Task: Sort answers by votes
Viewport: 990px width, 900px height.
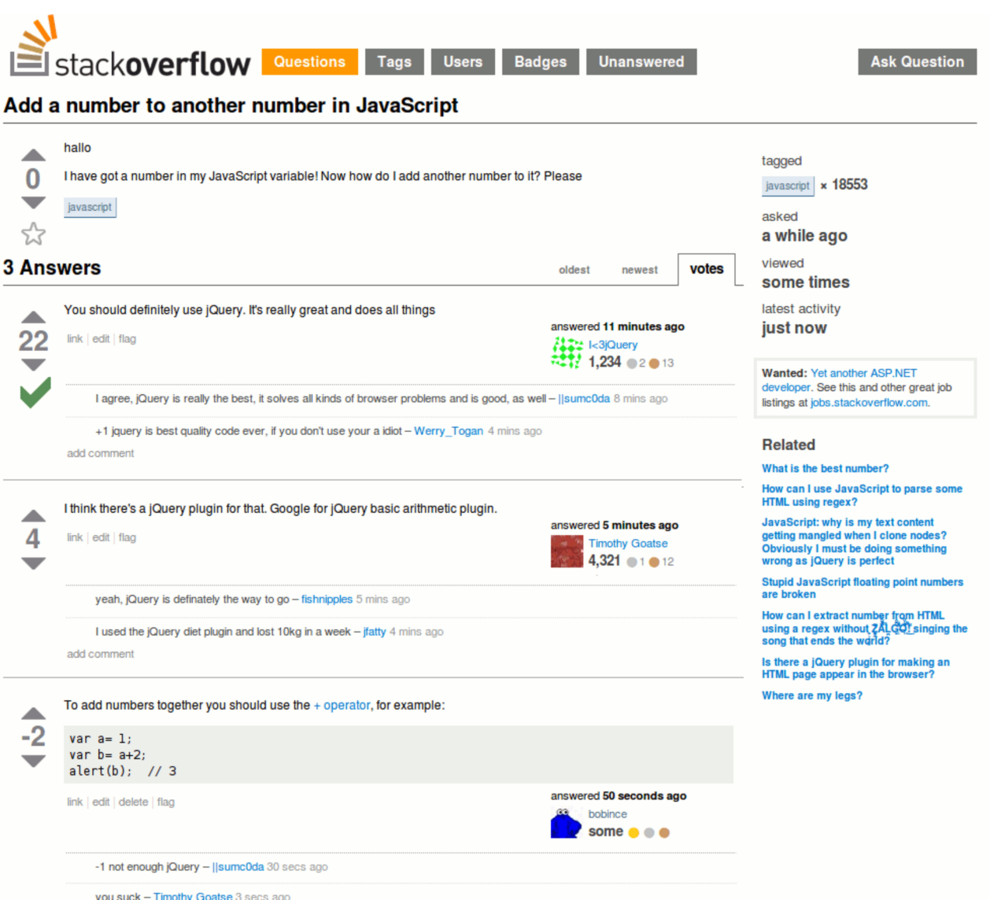Action: coord(707,269)
